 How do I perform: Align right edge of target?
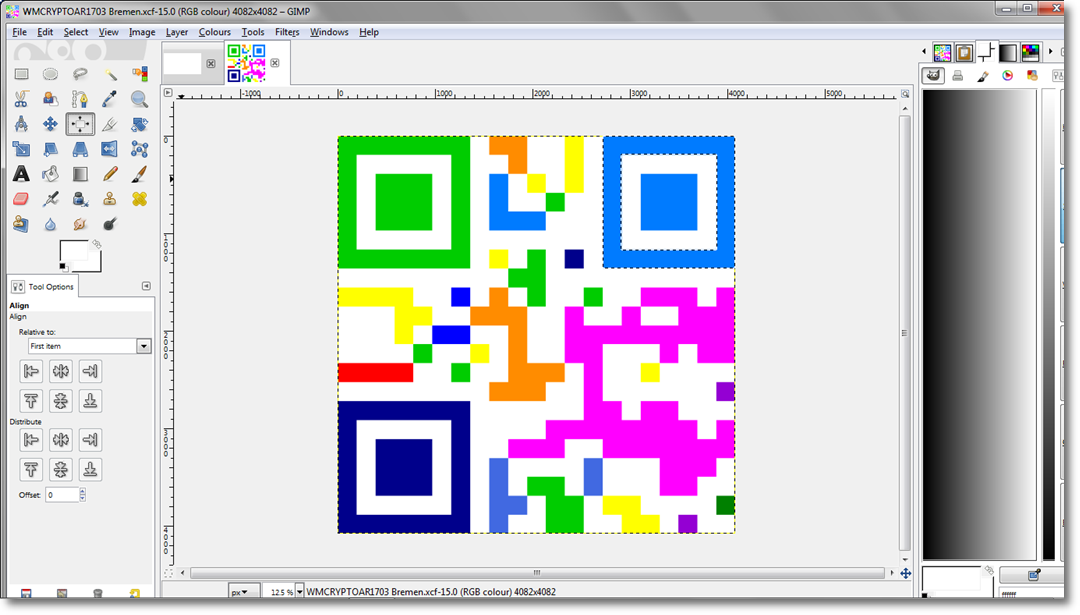click(x=90, y=371)
